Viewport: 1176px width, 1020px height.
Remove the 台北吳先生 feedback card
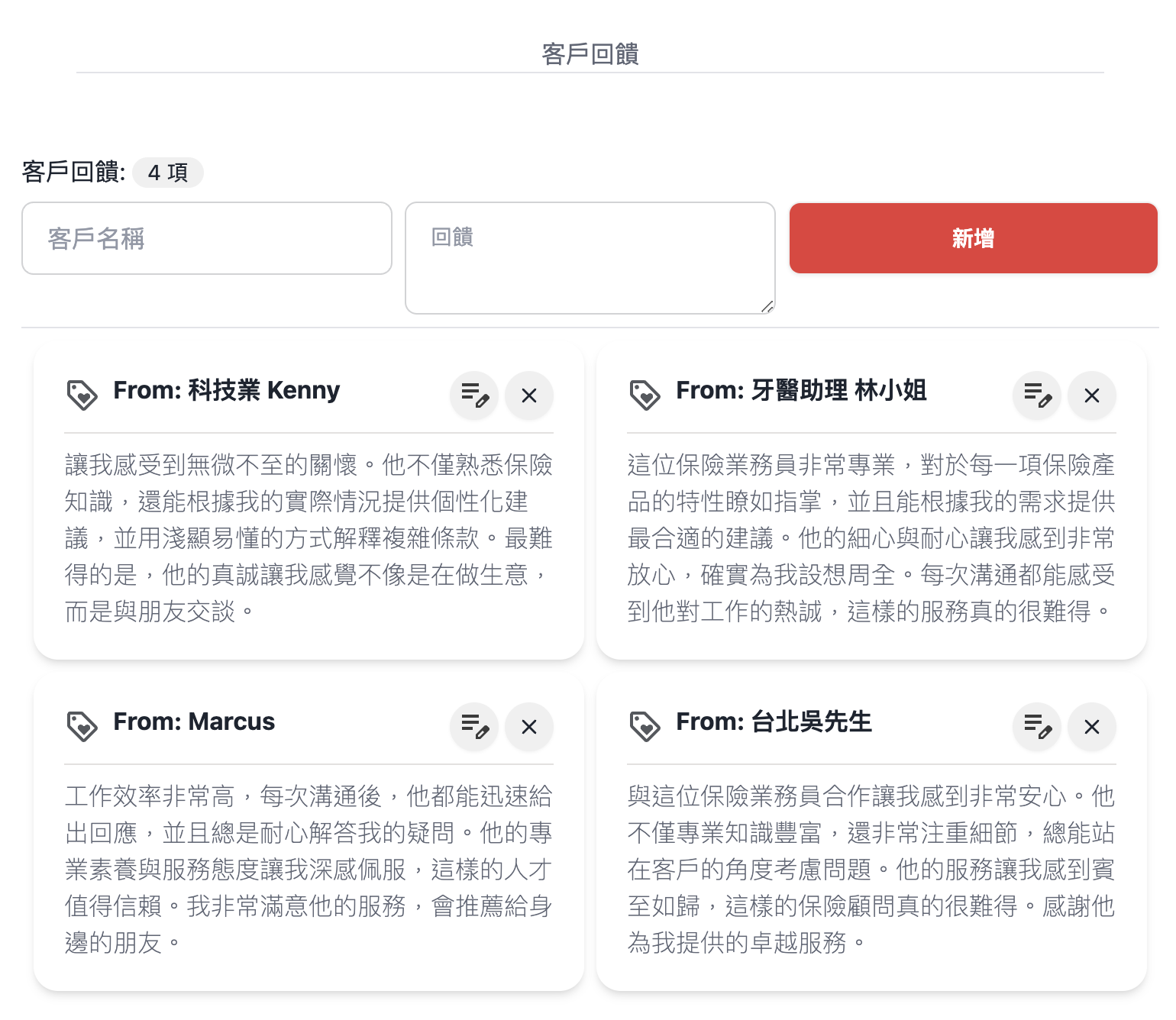tap(1092, 727)
